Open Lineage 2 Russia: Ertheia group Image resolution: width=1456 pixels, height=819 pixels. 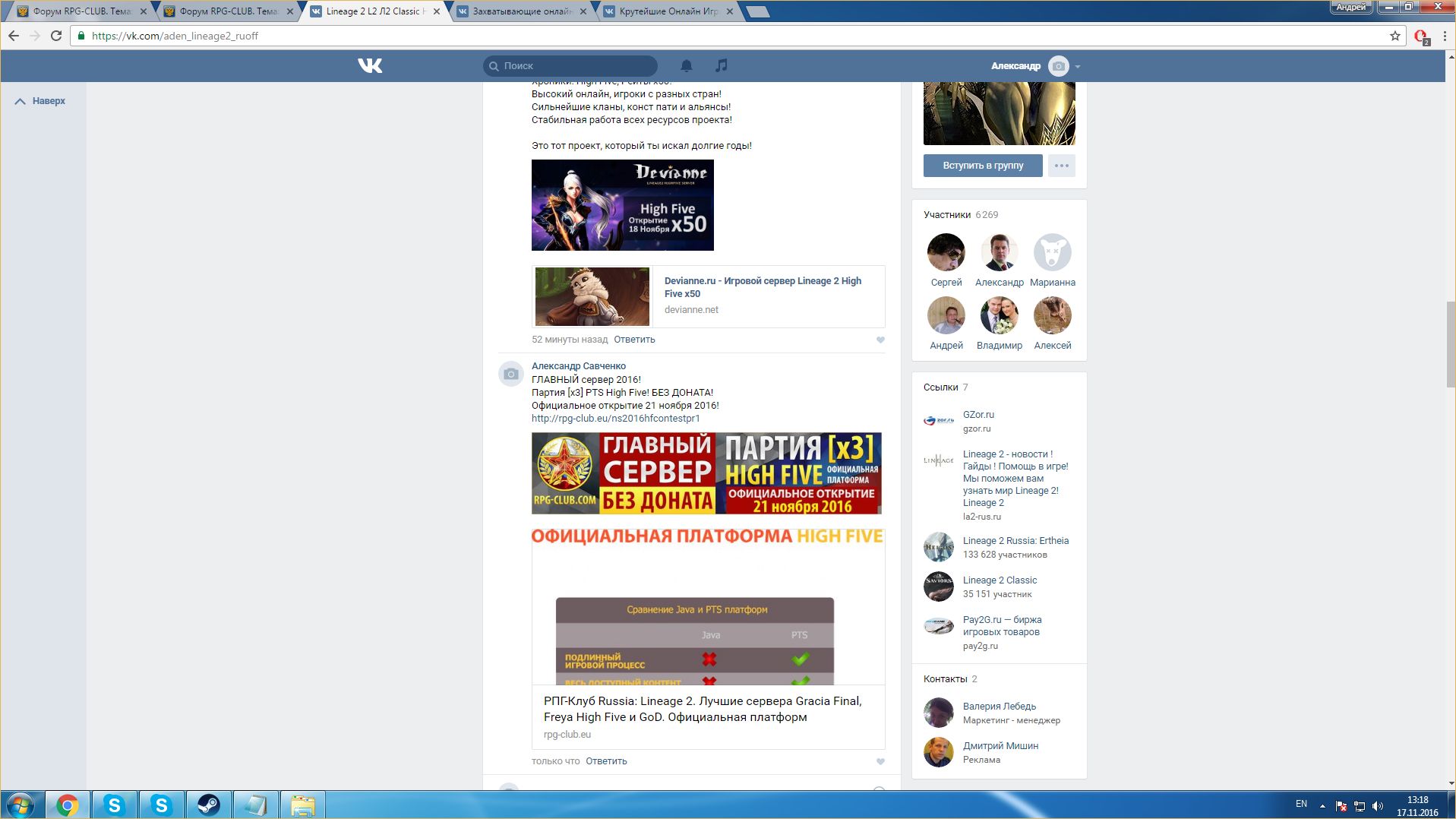pos(1015,541)
